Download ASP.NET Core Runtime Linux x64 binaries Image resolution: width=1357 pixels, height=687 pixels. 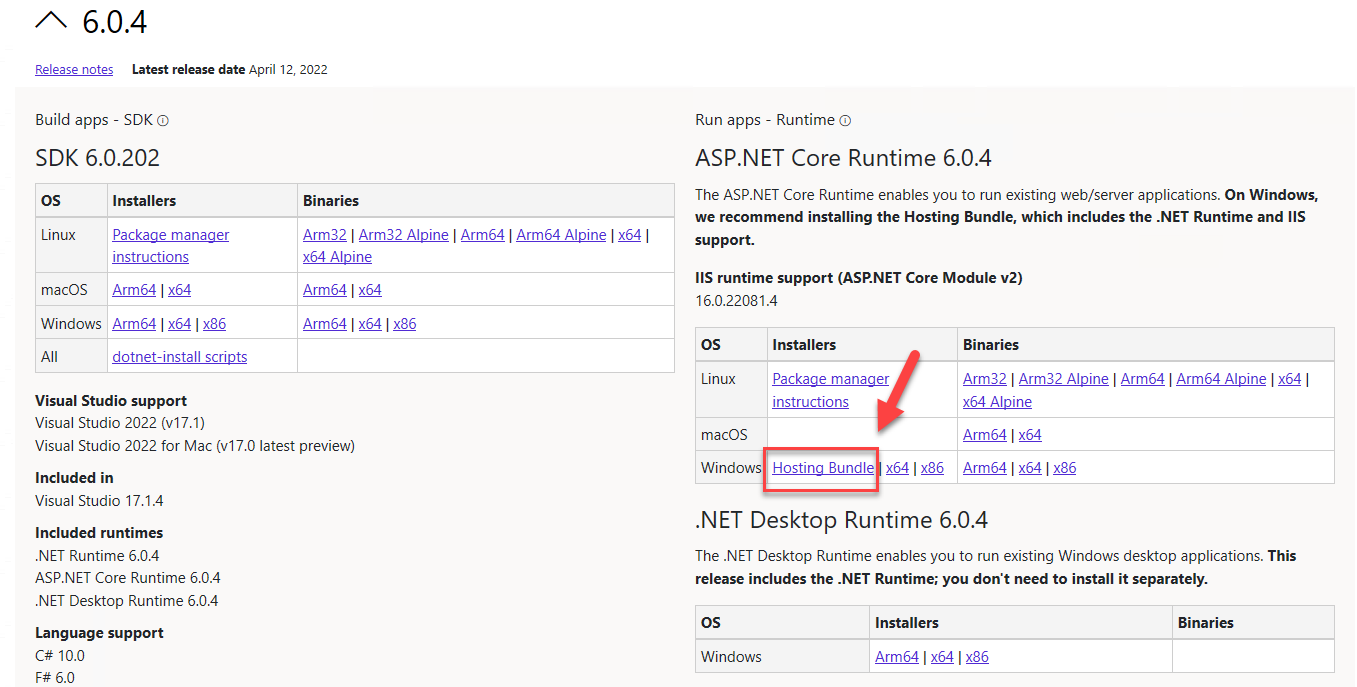pos(1290,379)
